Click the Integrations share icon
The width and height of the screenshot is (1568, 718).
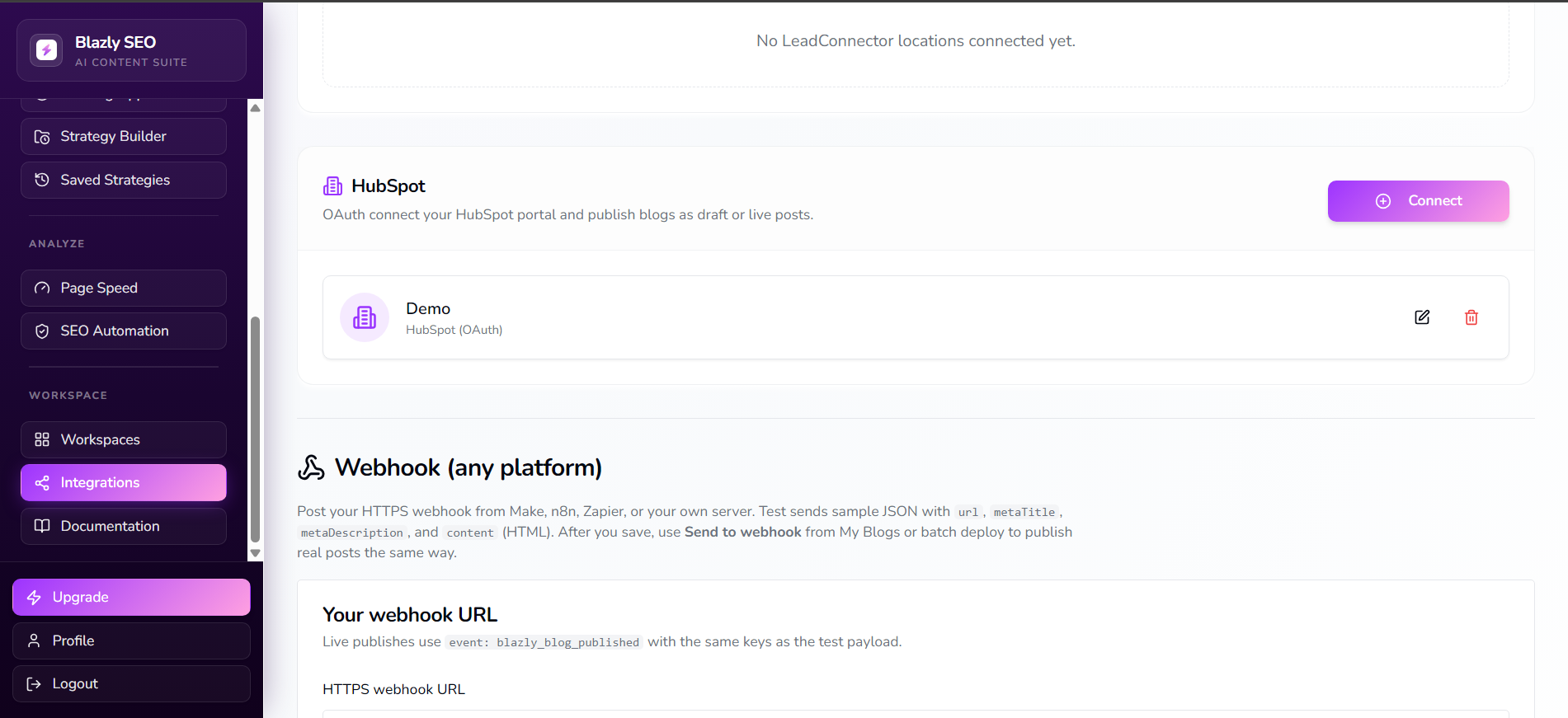coord(42,483)
